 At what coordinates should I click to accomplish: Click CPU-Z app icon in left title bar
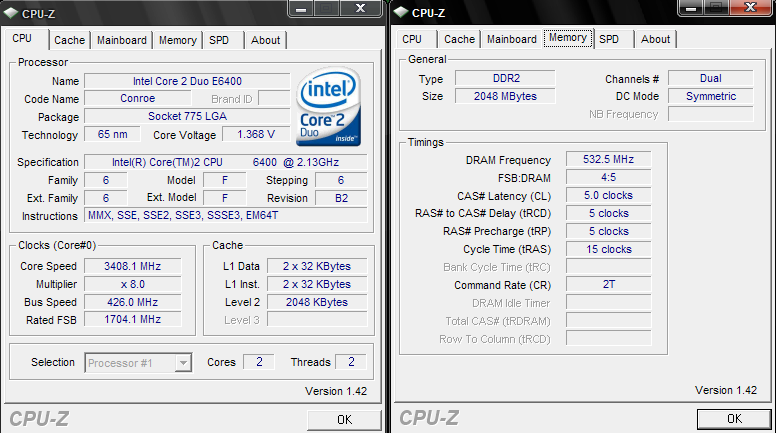[10, 13]
